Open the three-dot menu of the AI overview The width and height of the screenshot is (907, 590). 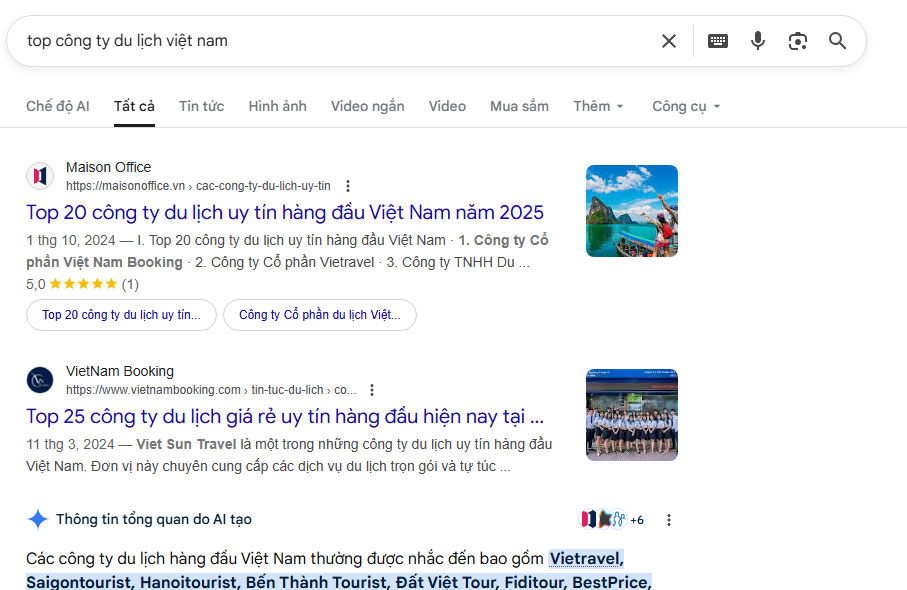[x=668, y=519]
